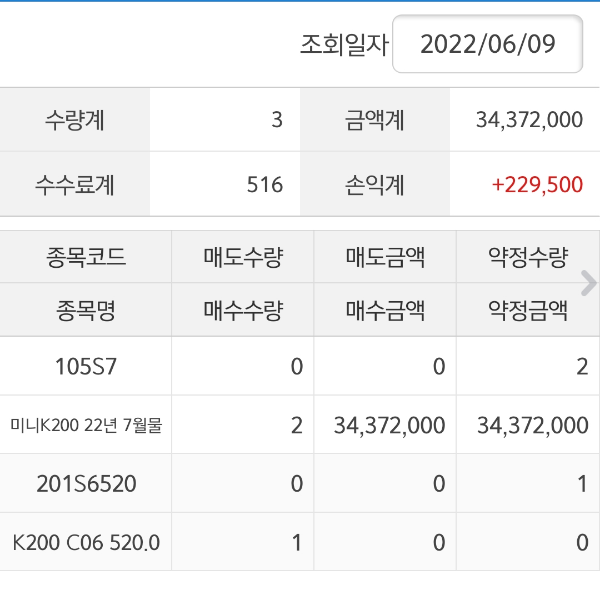Viewport: 600px width, 600px height.
Task: Tap the 조회일자 label
Action: (343, 45)
